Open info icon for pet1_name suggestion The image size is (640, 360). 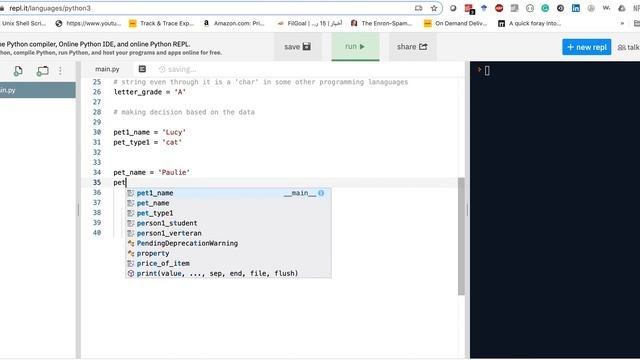click(321, 193)
